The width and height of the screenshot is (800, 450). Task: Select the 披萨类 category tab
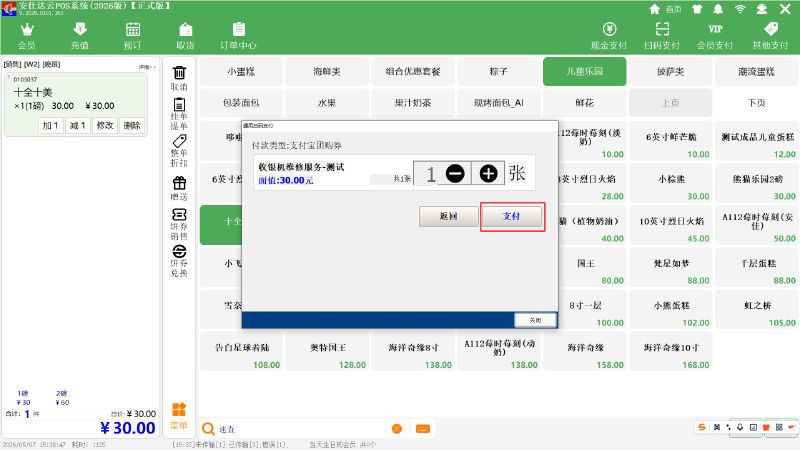click(670, 71)
